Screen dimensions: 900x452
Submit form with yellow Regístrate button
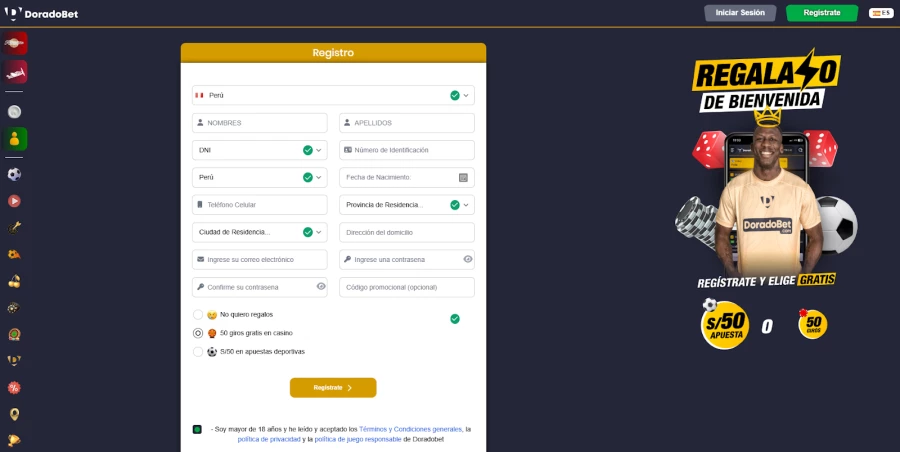[333, 388]
